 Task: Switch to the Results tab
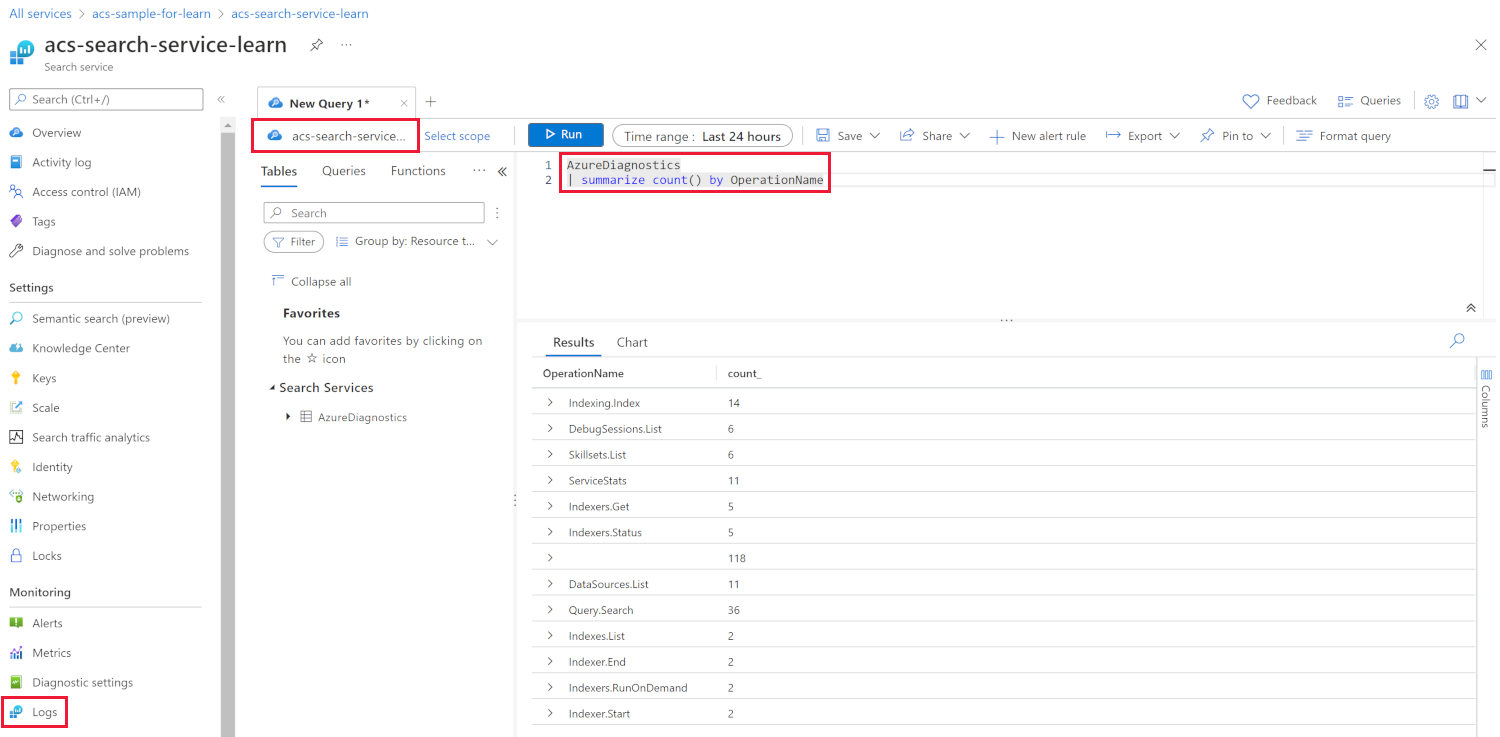point(574,342)
